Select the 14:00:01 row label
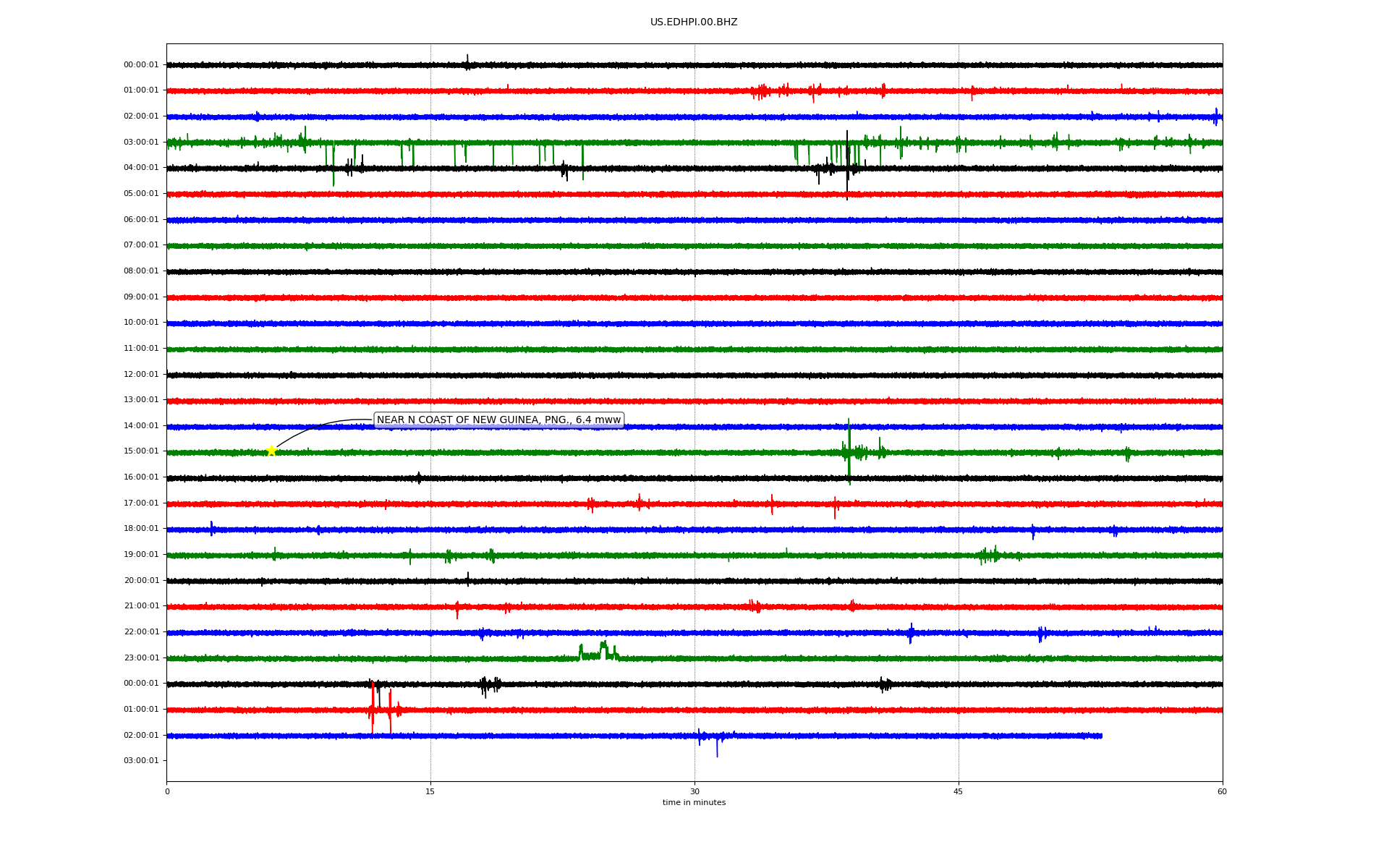 tap(141, 426)
